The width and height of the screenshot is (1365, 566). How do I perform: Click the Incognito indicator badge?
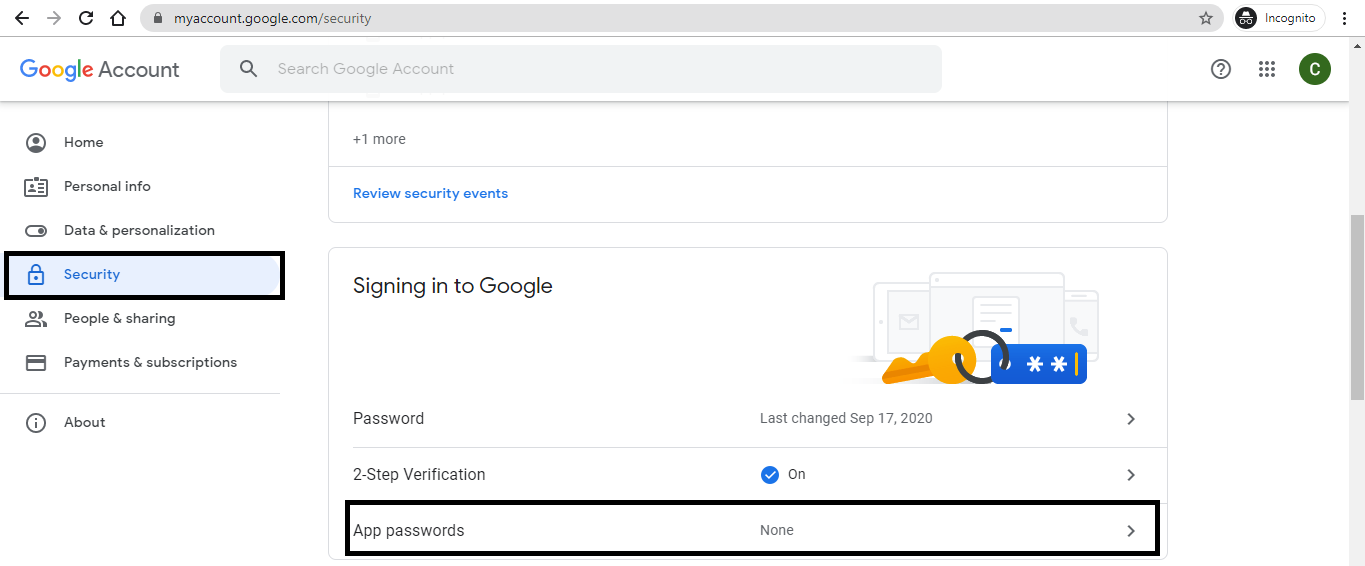coord(1279,18)
